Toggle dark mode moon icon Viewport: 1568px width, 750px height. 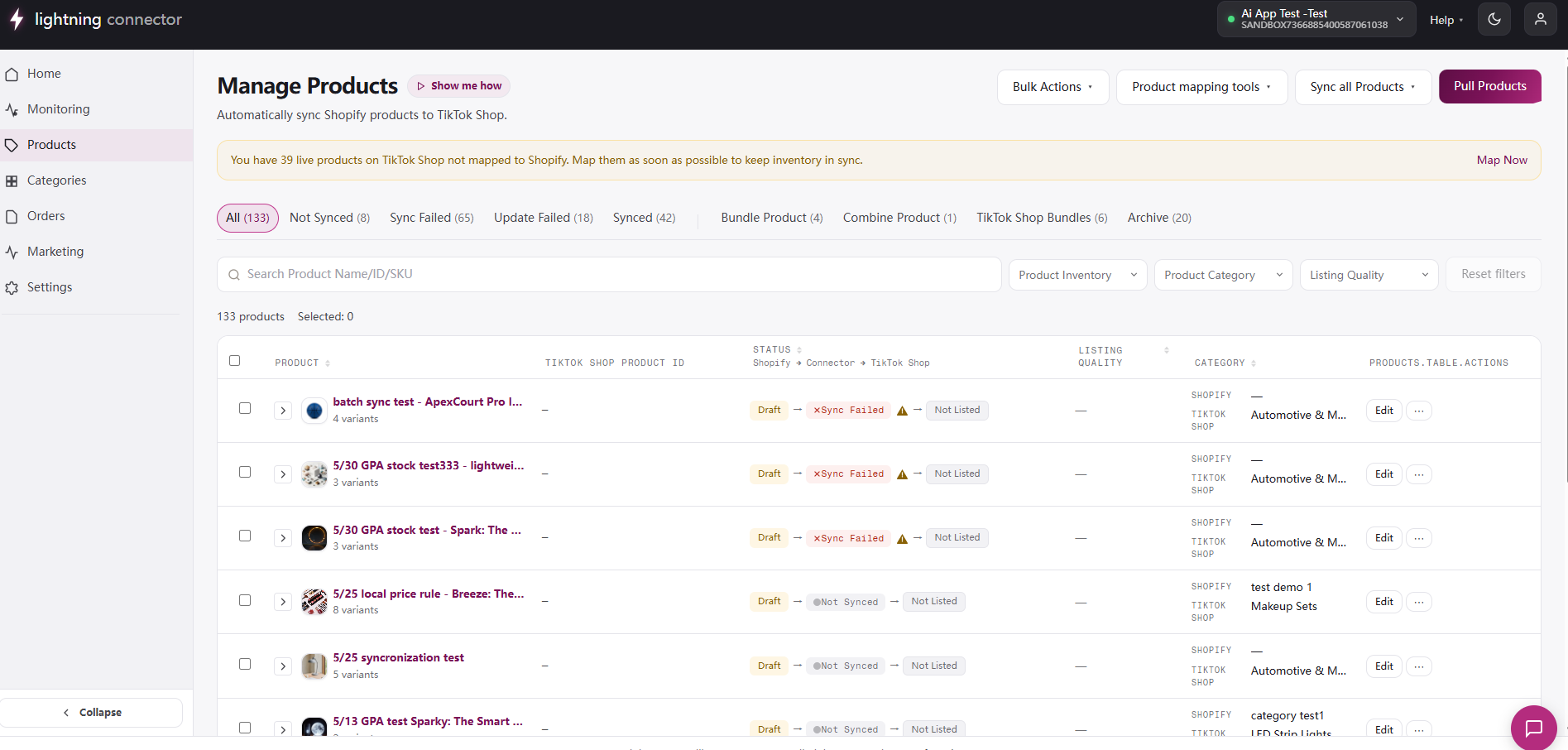[x=1494, y=19]
